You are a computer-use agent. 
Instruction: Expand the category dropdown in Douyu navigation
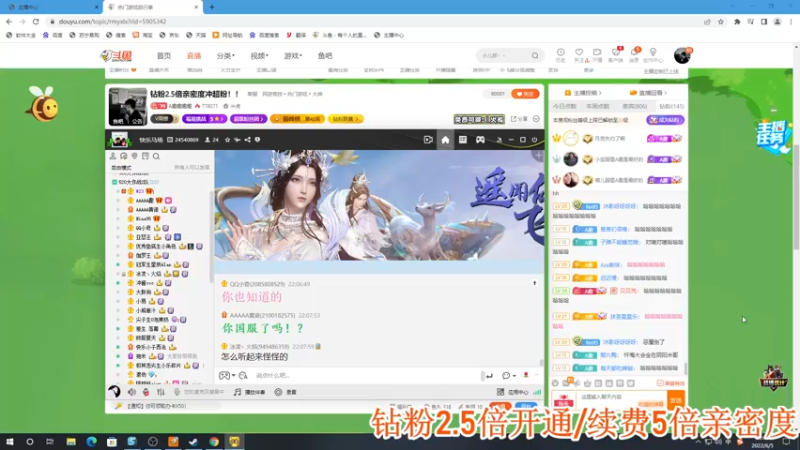(x=225, y=56)
